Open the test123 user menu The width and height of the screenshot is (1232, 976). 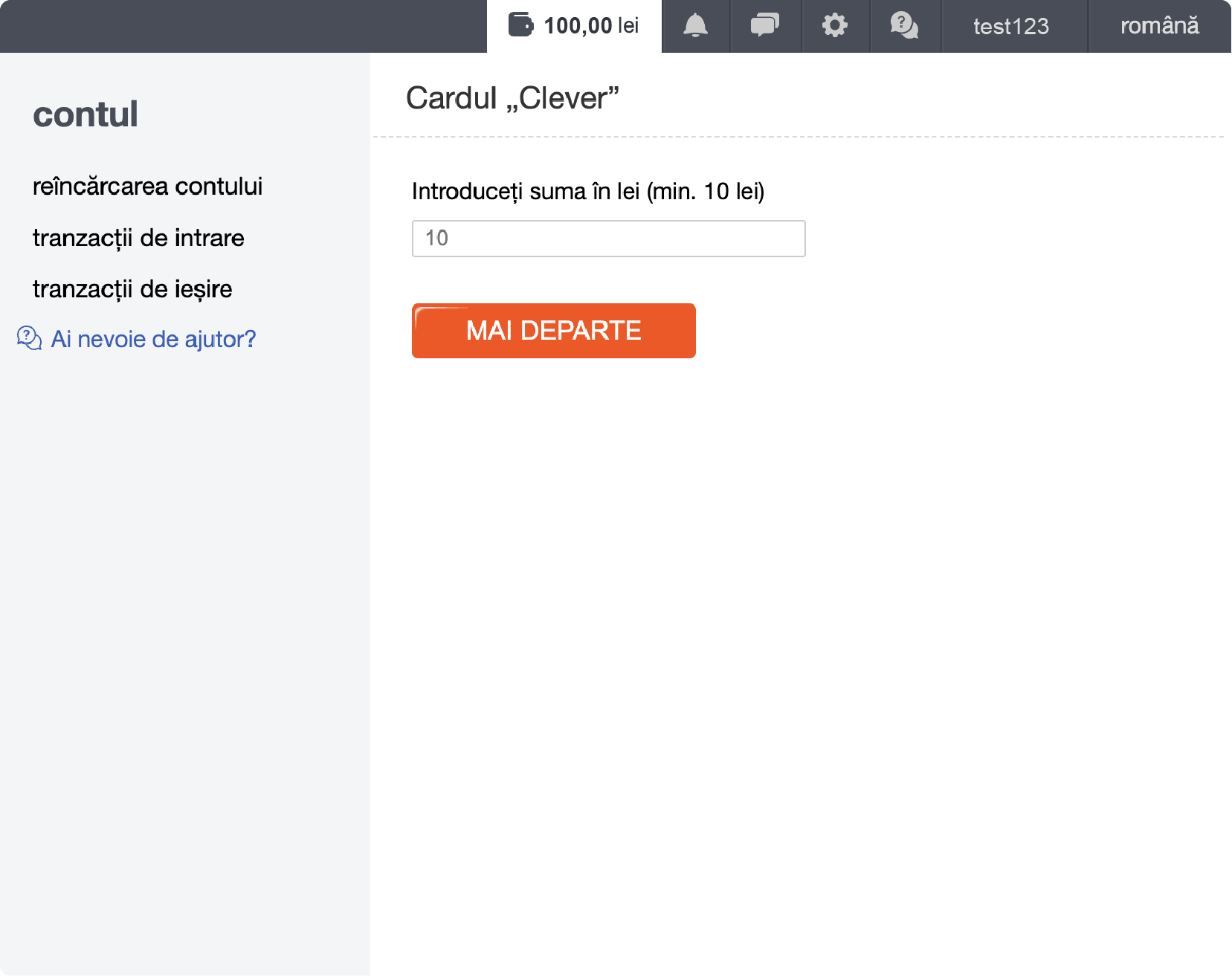coord(1011,26)
